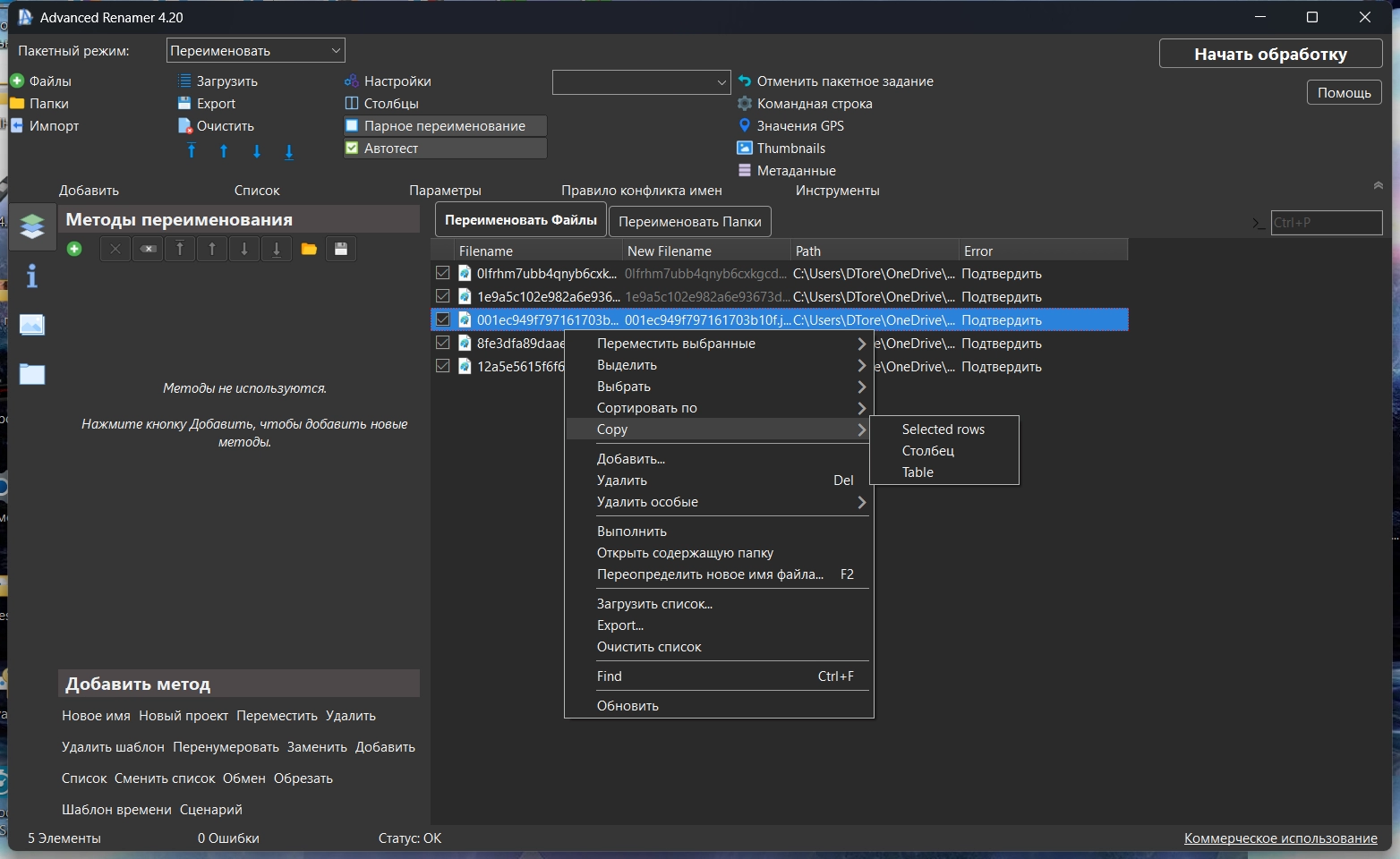Click the save methods floppy disk icon
1400x859 pixels.
pos(341,249)
